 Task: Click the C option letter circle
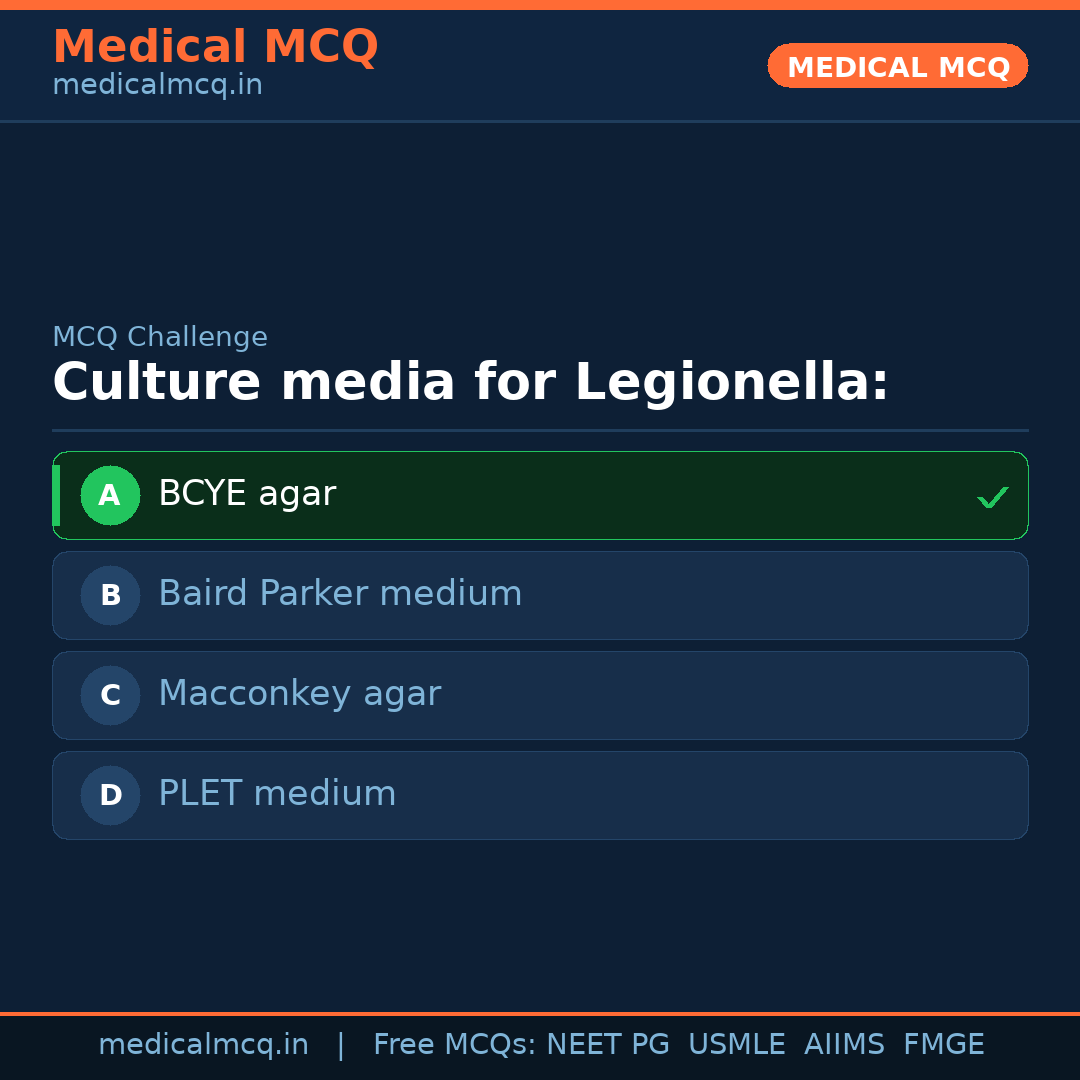[x=110, y=695]
